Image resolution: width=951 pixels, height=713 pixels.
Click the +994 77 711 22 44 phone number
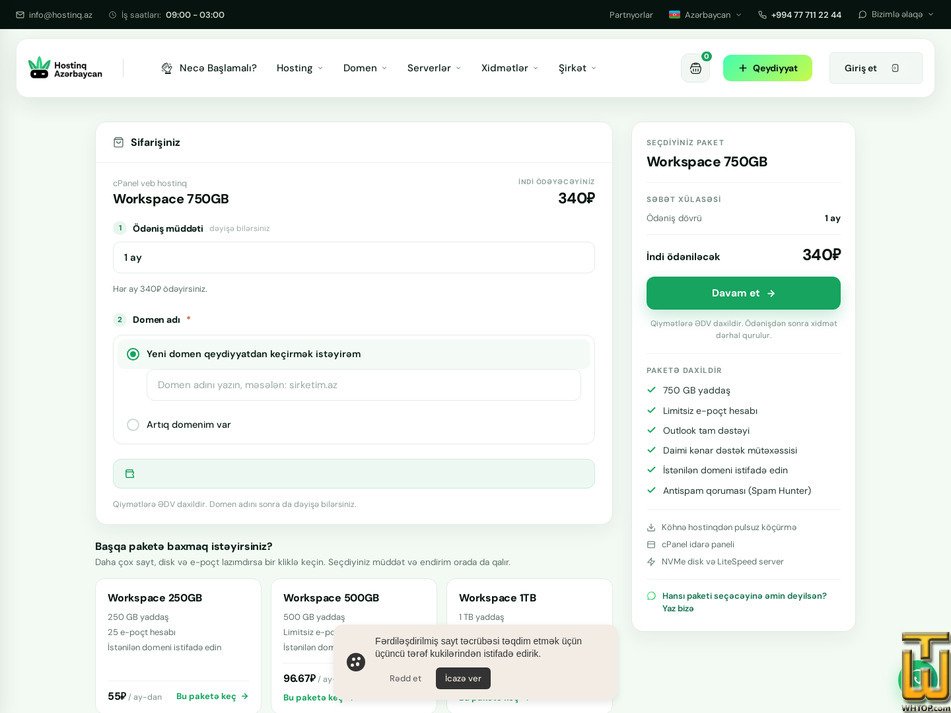(806, 15)
